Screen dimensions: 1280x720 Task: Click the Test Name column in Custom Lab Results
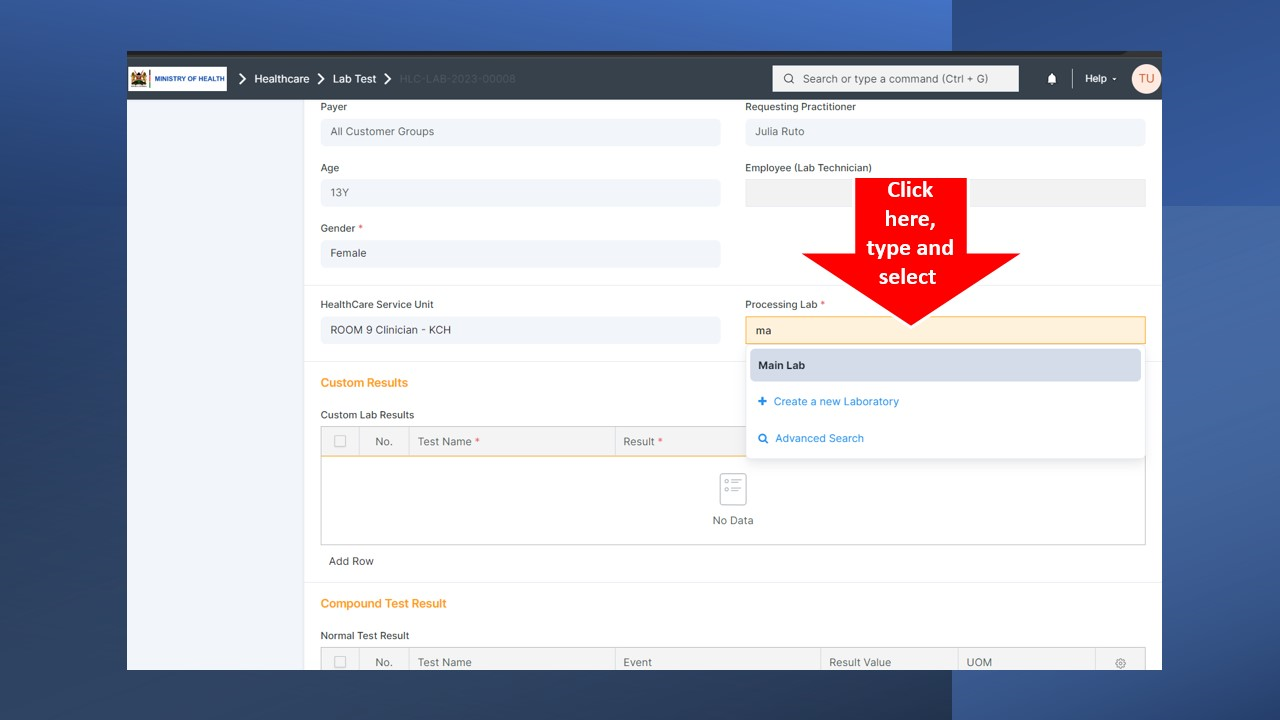coord(512,441)
